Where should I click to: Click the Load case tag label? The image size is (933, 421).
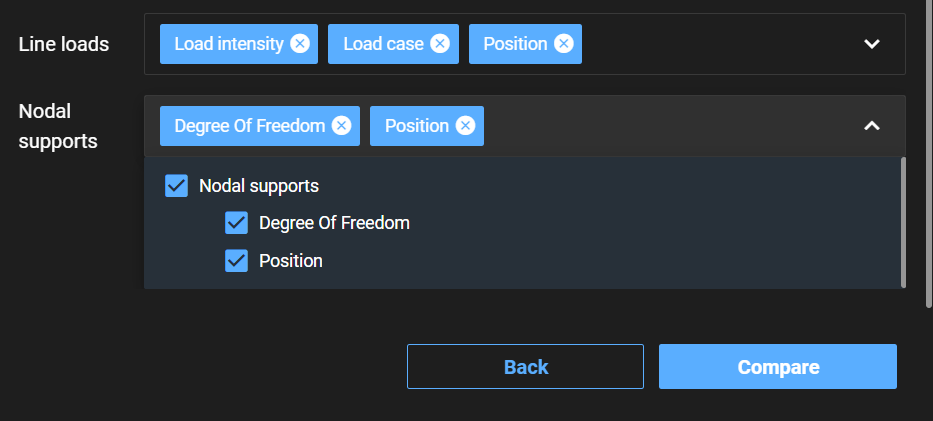(383, 43)
